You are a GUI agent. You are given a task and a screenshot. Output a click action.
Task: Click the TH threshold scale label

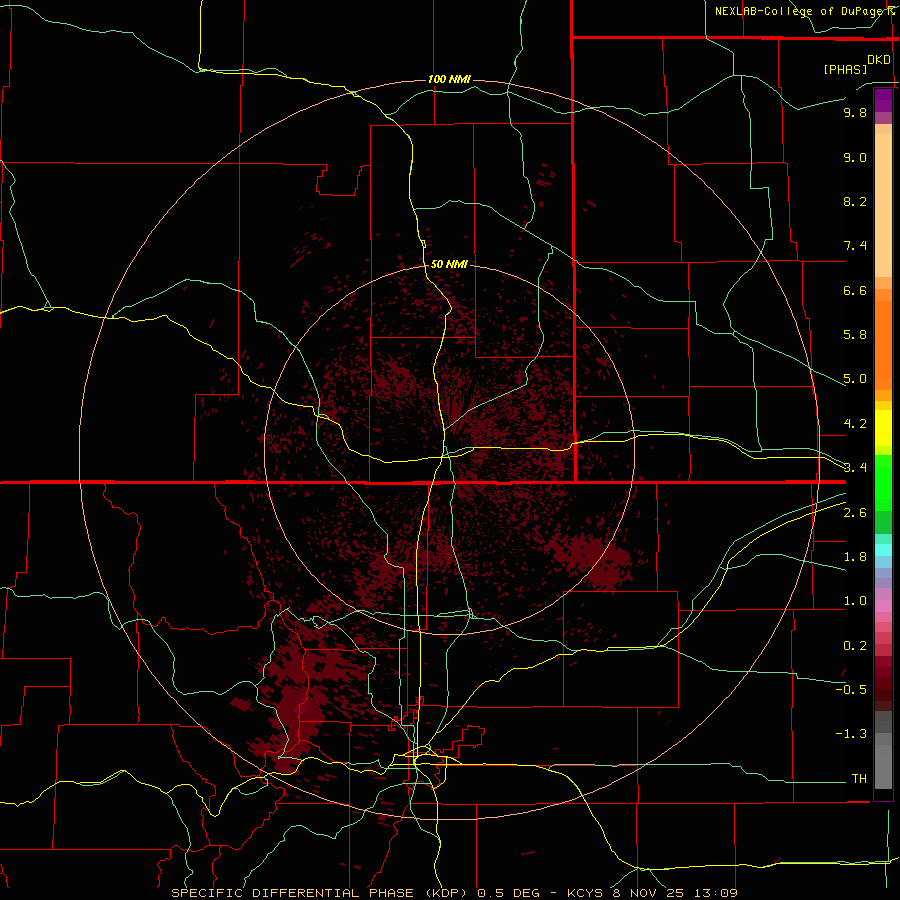point(859,778)
